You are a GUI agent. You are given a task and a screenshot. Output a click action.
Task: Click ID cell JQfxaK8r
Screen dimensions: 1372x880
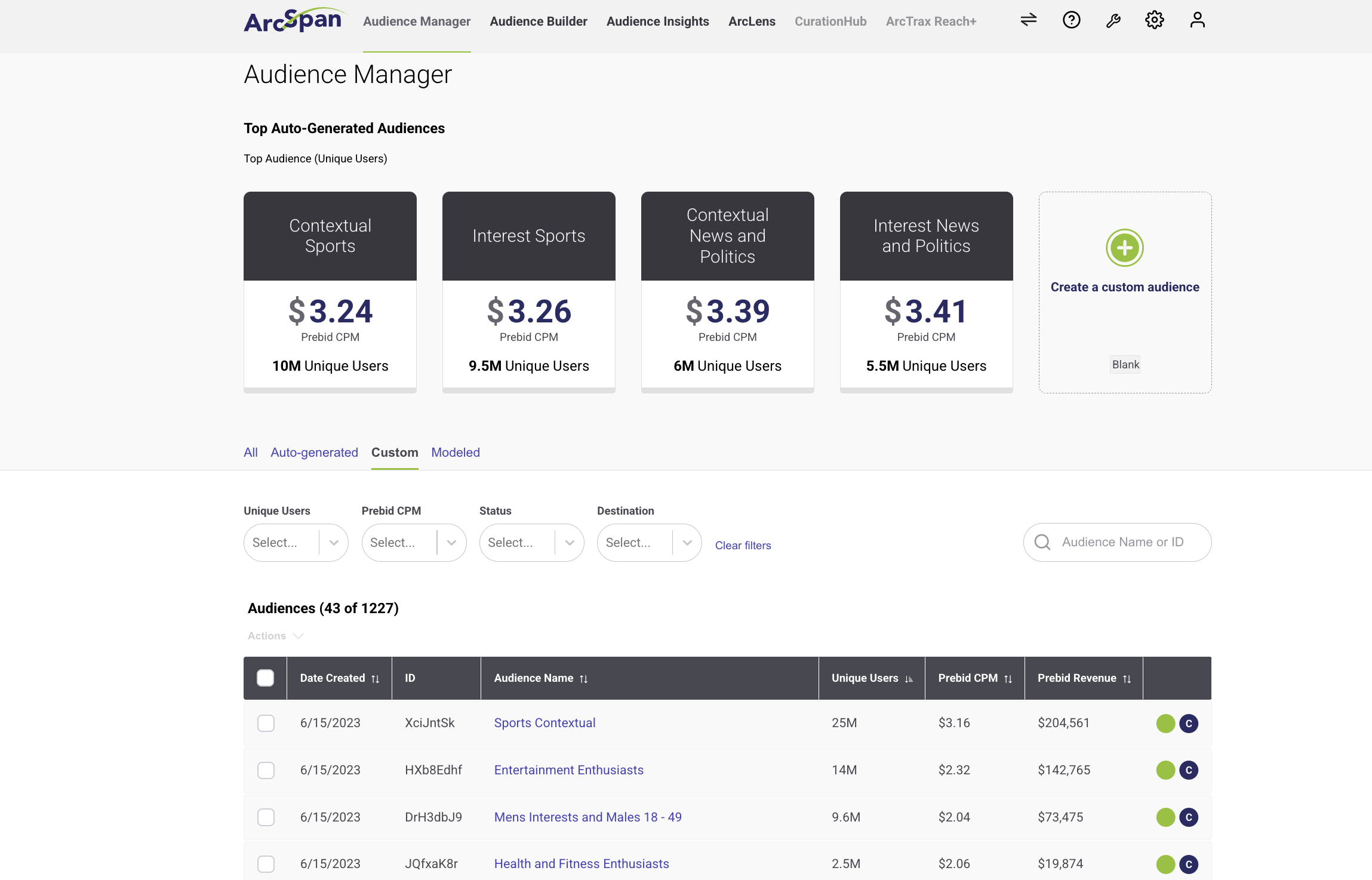pyautogui.click(x=431, y=864)
